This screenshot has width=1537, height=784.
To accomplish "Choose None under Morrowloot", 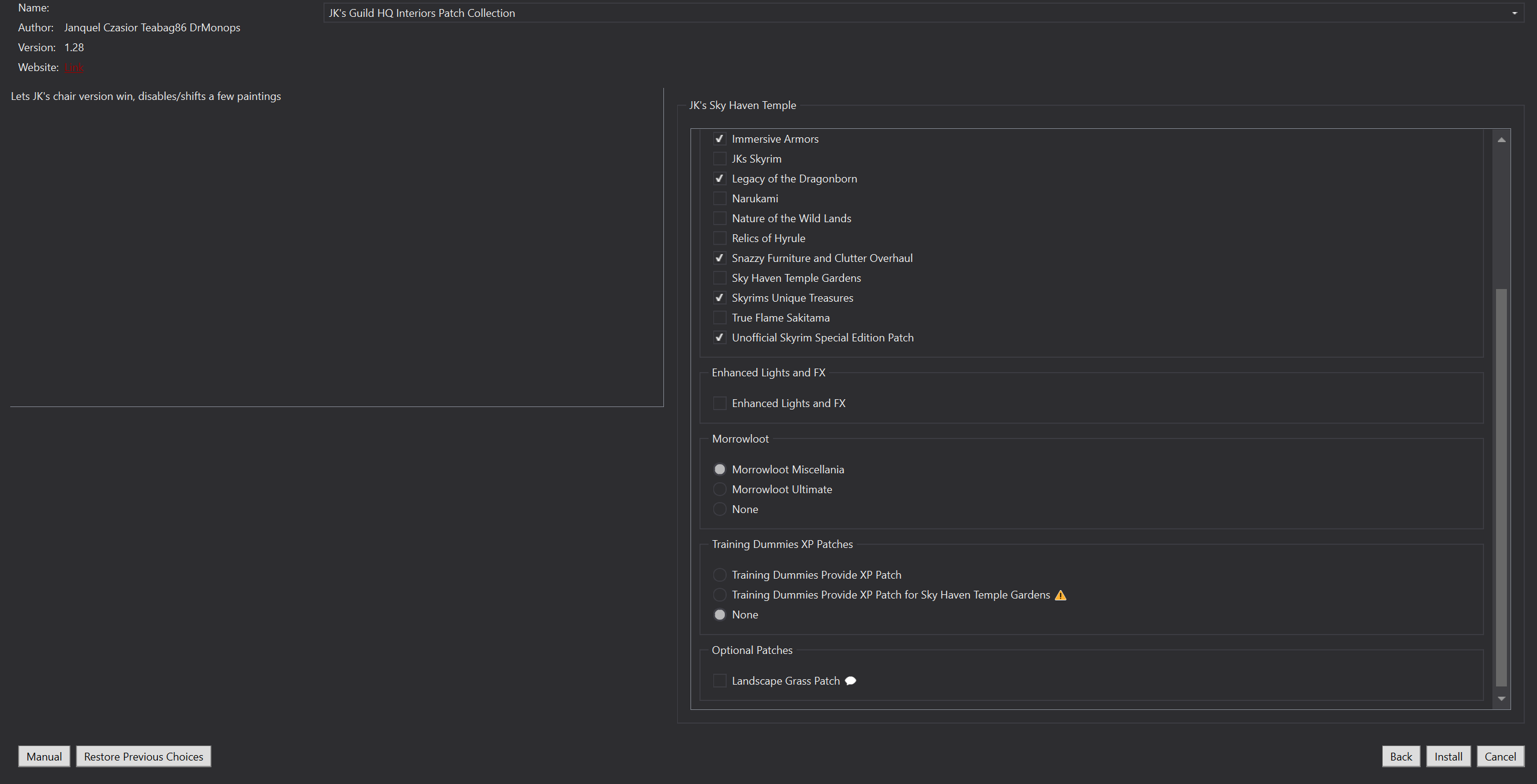I will pos(719,509).
